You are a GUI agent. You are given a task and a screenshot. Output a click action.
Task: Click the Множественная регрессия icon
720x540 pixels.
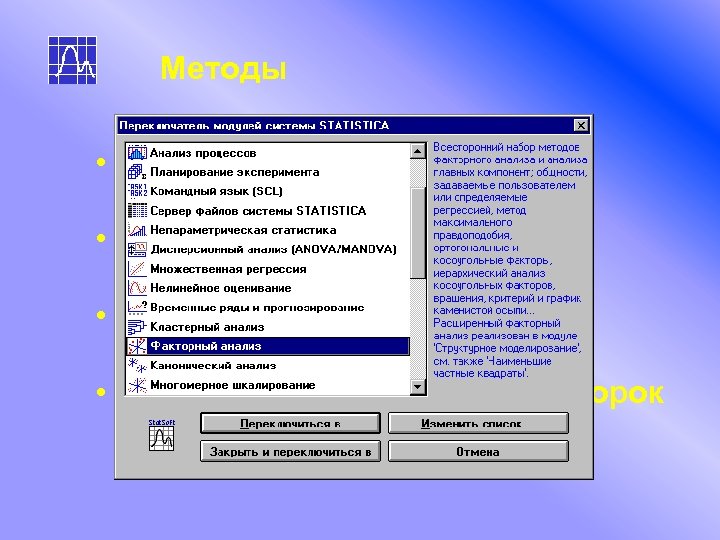pos(137,269)
